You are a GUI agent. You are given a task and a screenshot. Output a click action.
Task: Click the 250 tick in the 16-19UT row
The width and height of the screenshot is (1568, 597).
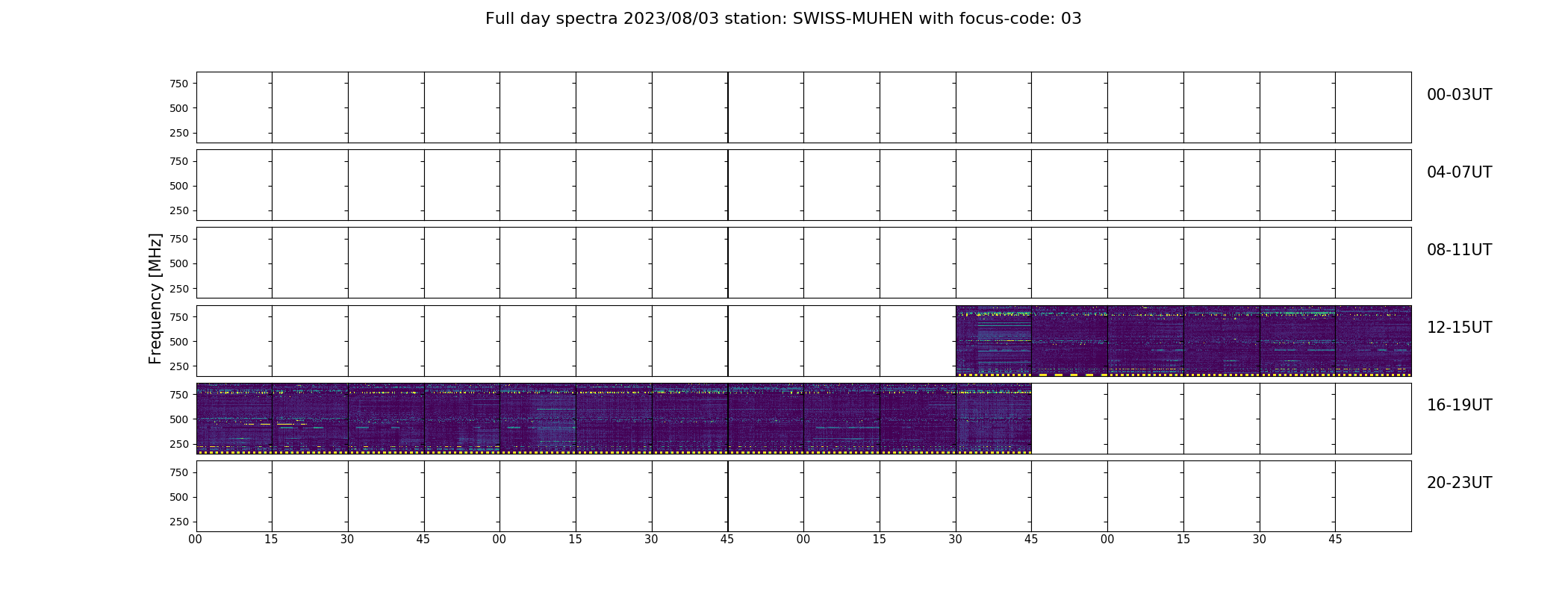(x=178, y=444)
